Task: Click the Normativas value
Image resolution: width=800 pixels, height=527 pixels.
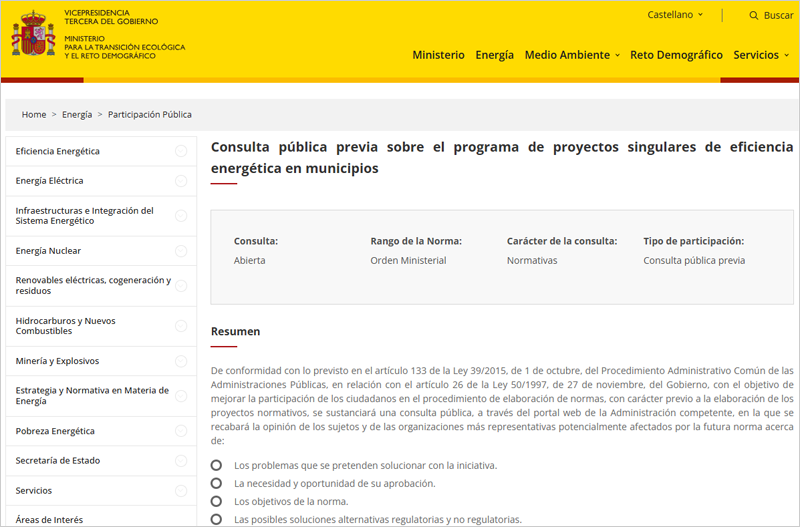Action: pos(532,260)
